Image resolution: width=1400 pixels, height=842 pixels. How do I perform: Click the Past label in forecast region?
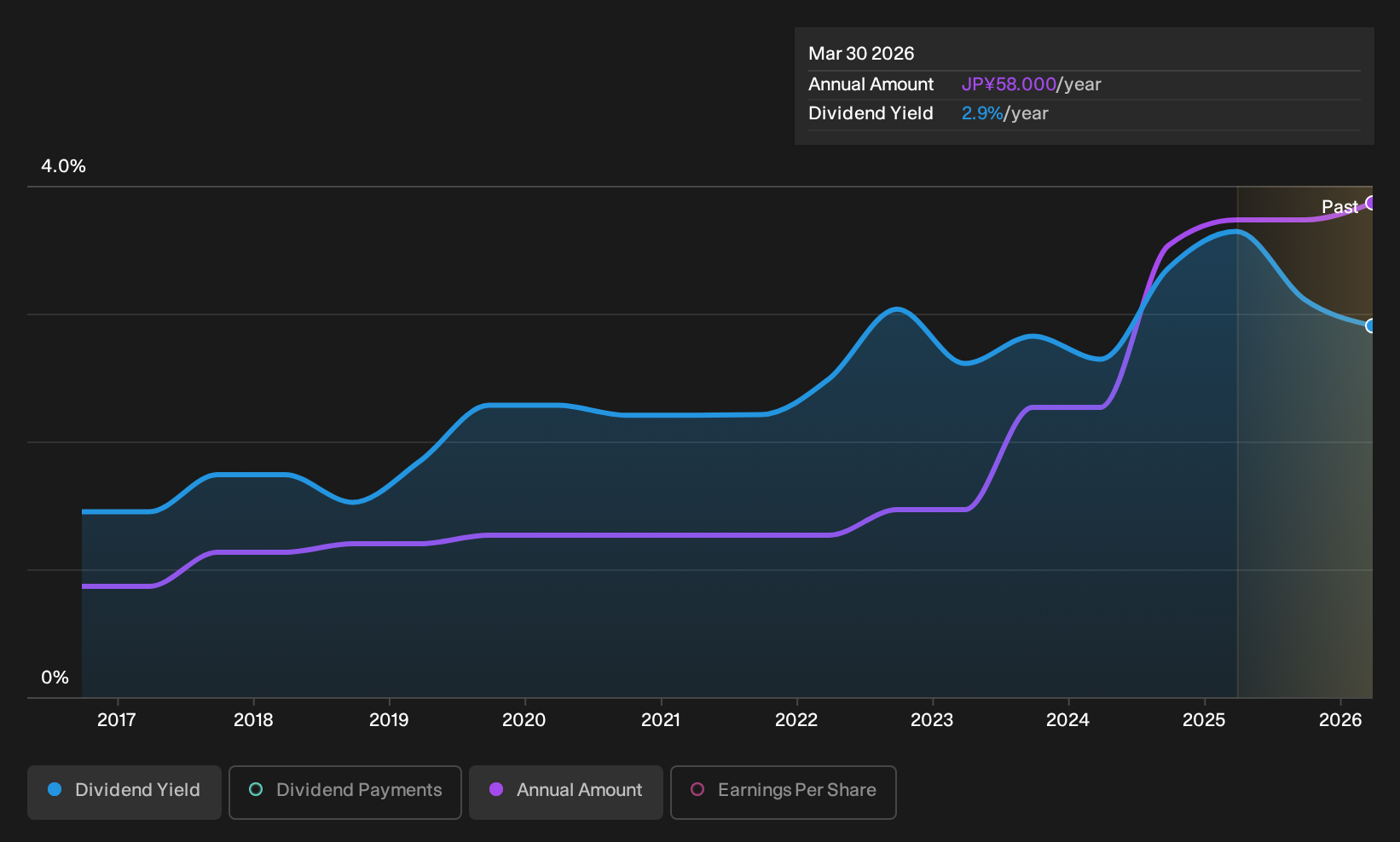pyautogui.click(x=1339, y=206)
